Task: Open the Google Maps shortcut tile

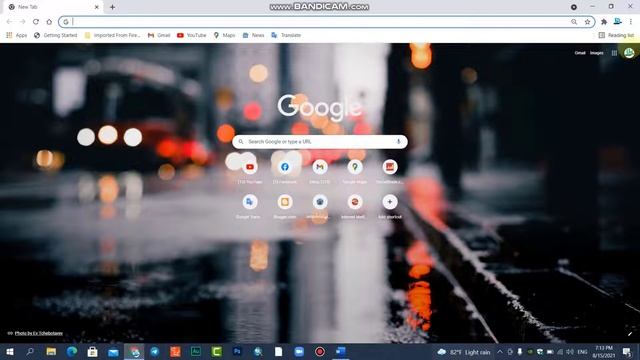Action: (x=355, y=167)
